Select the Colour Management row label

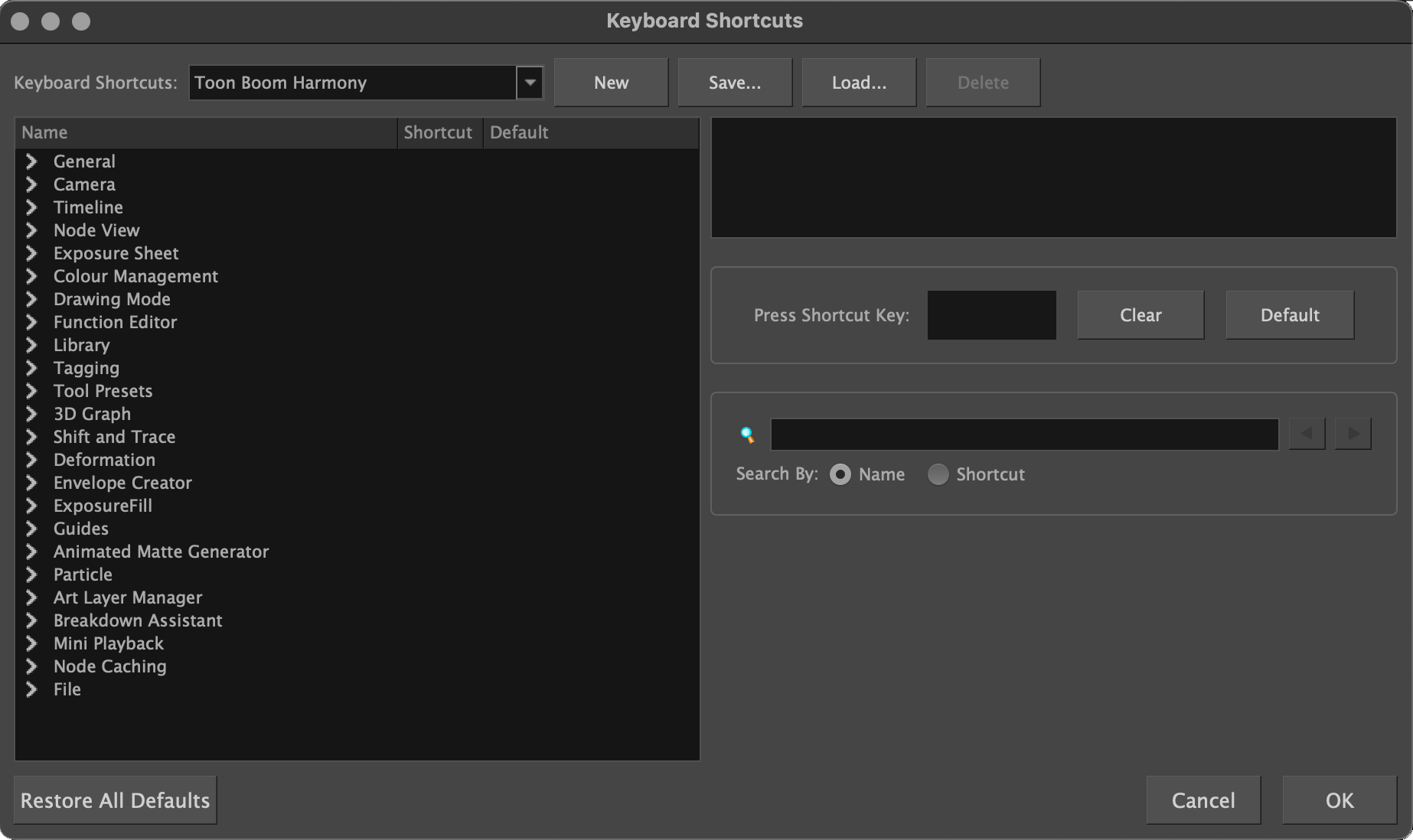tap(135, 276)
